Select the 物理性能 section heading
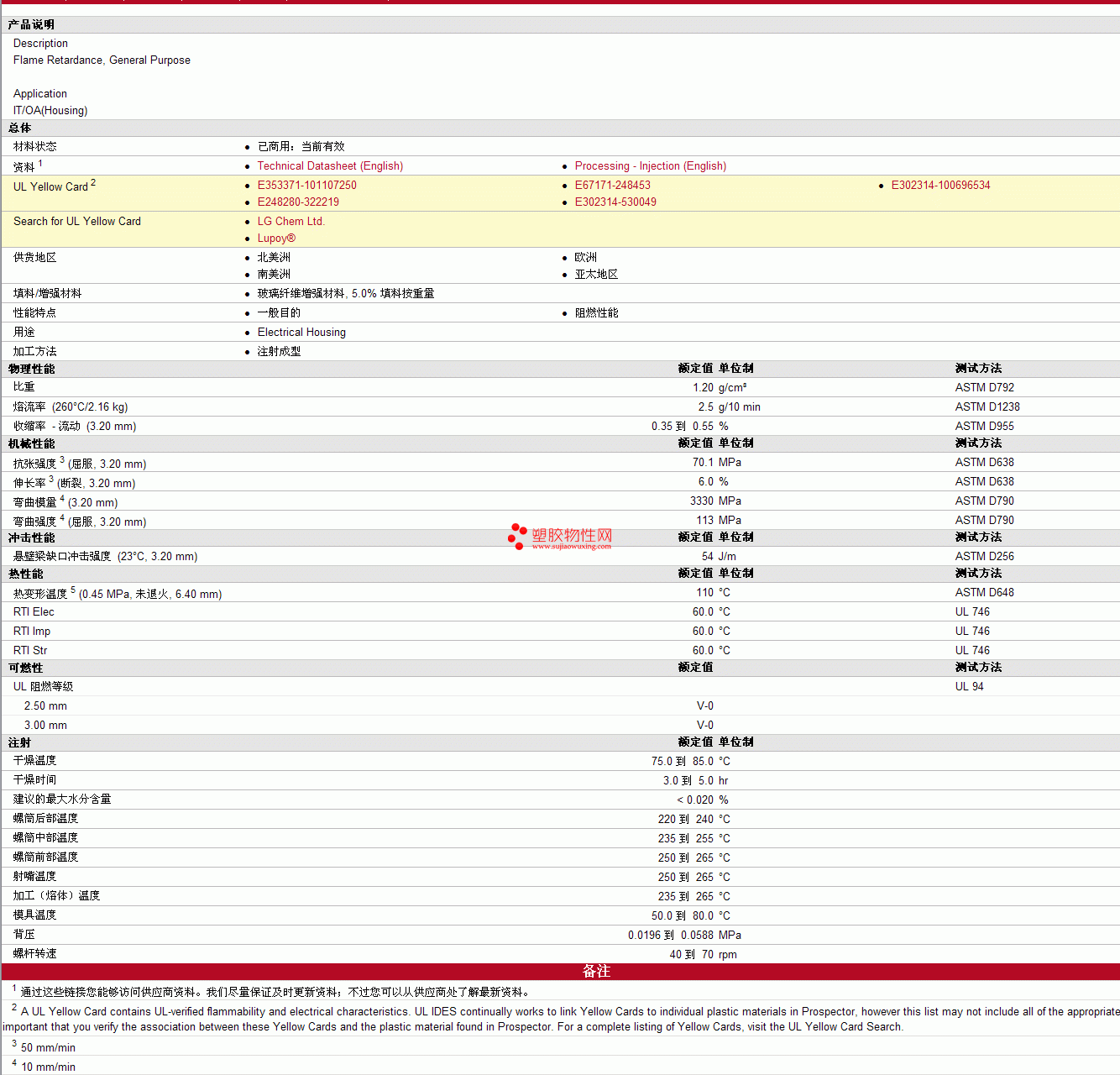 (x=32, y=370)
